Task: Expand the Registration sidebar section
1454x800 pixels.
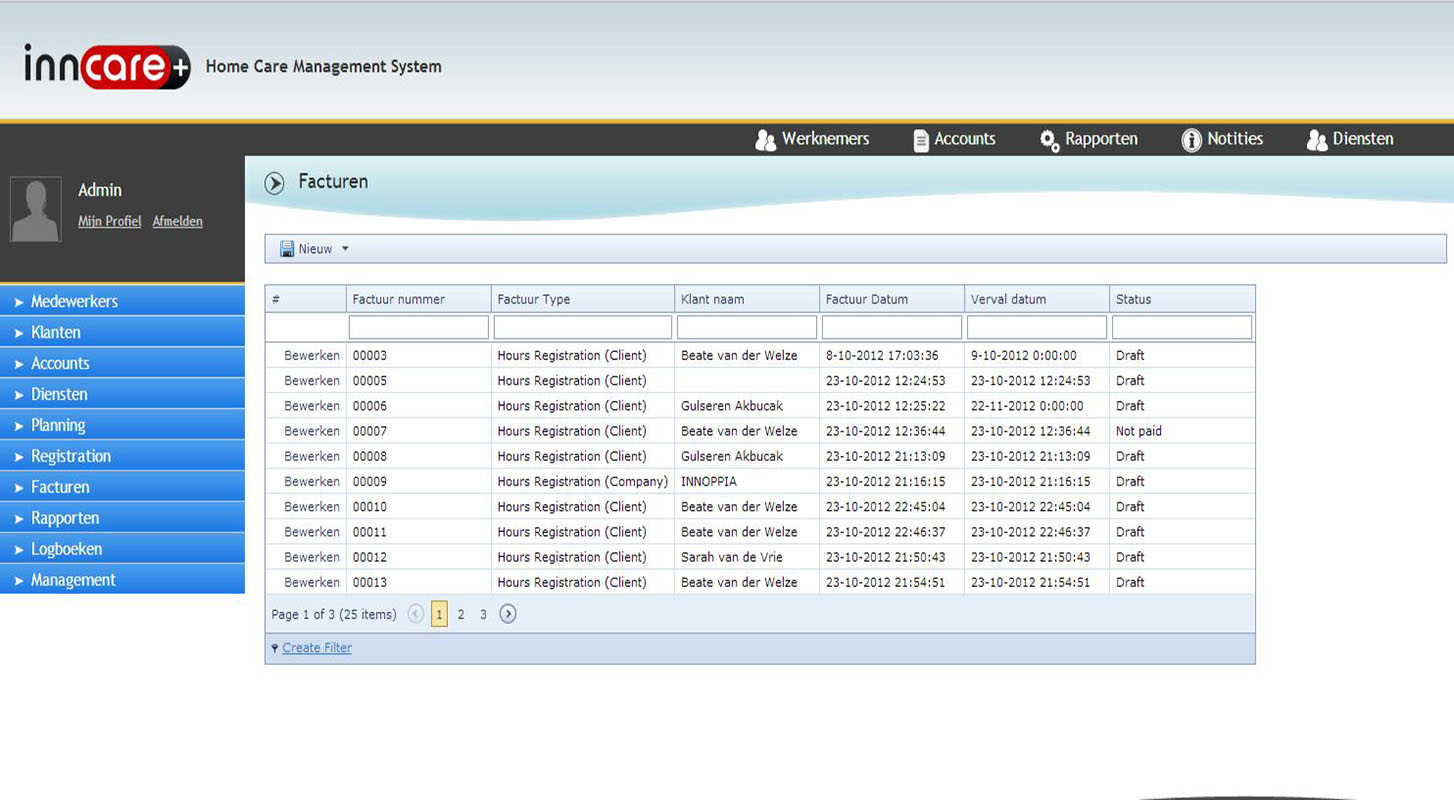Action: pos(122,456)
